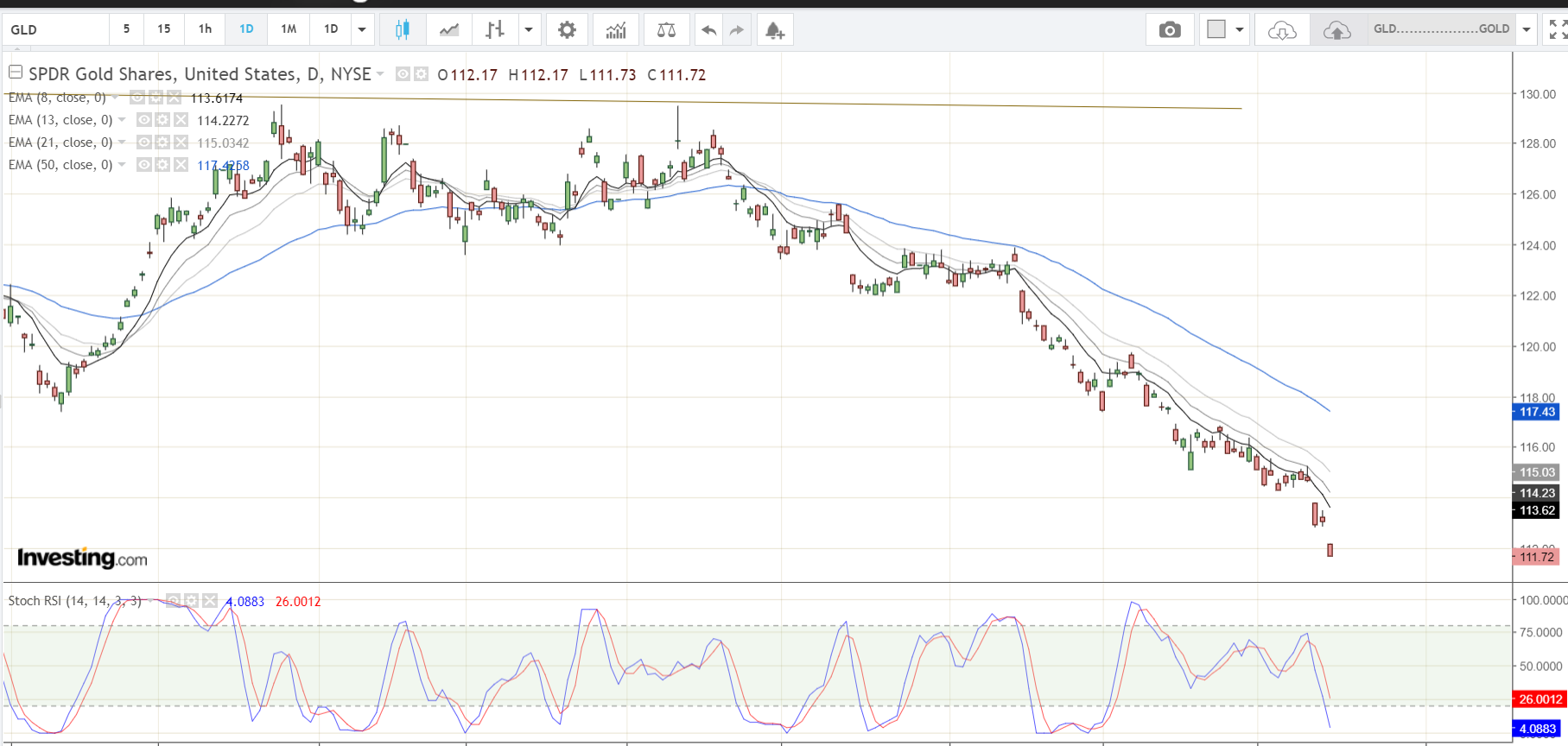Viewport: 1568px width, 746px height.
Task: Open the compare symbols scales icon
Action: click(x=666, y=29)
